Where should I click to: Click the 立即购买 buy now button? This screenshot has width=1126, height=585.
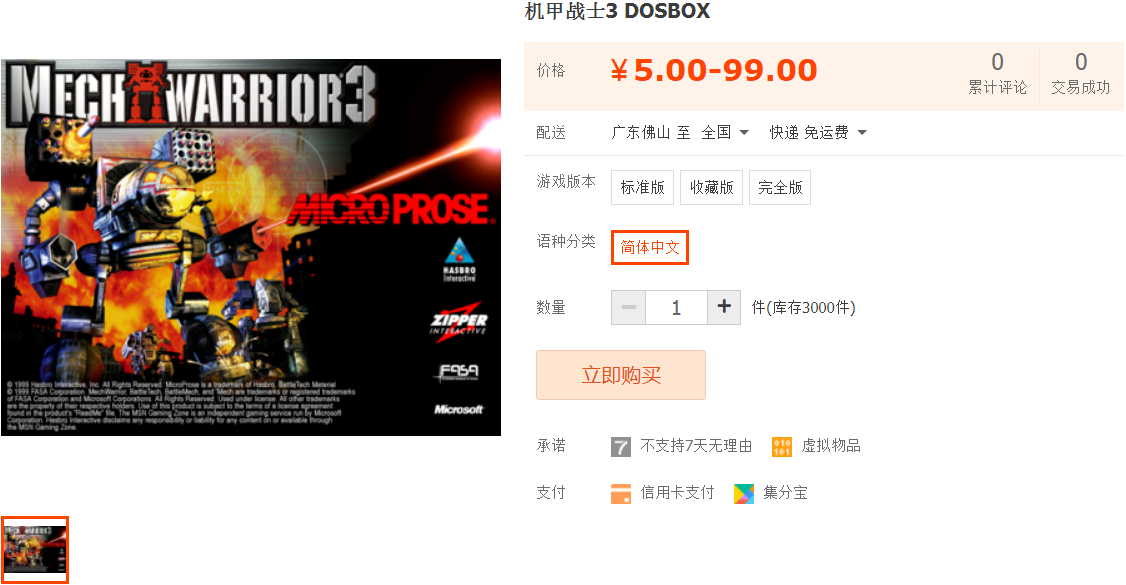pyautogui.click(x=621, y=375)
